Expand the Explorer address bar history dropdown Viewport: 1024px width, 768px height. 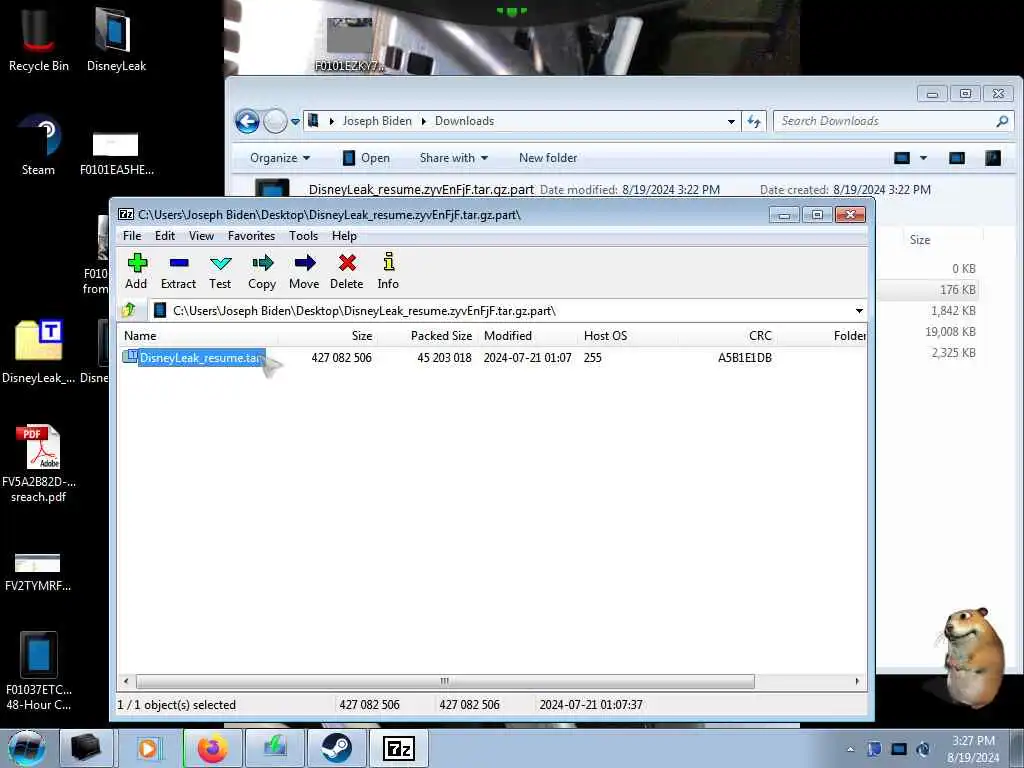[x=731, y=121]
